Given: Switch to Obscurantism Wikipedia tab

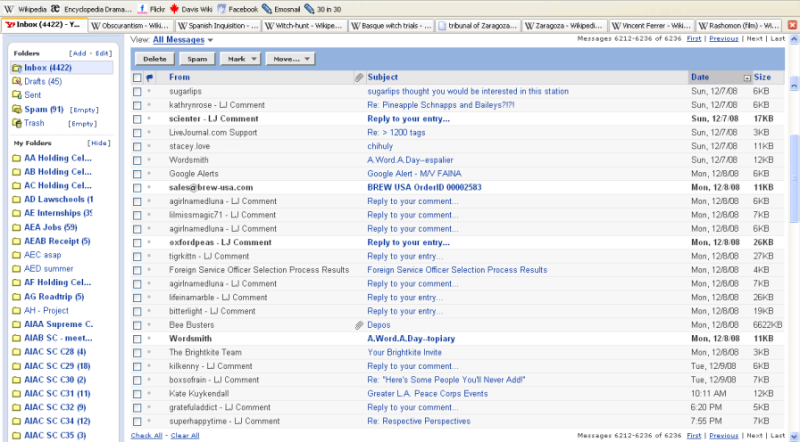Looking at the screenshot, I should [131, 26].
